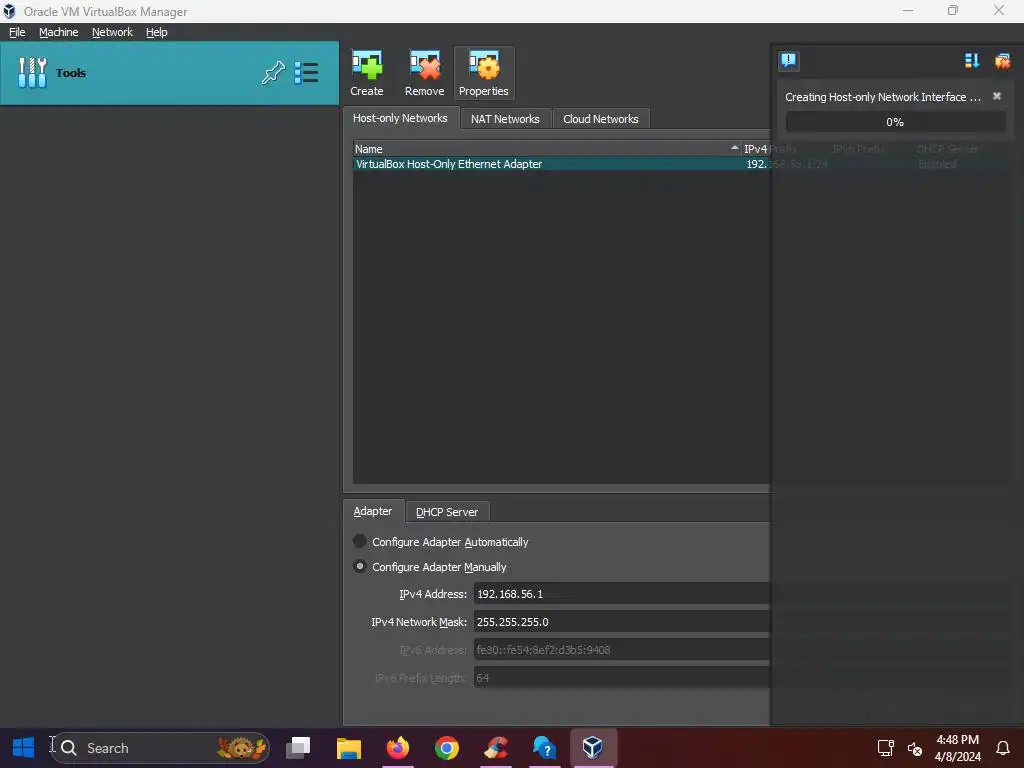Viewport: 1024px width, 768px height.
Task: Click the IPv6 Address field
Action: click(x=622, y=650)
